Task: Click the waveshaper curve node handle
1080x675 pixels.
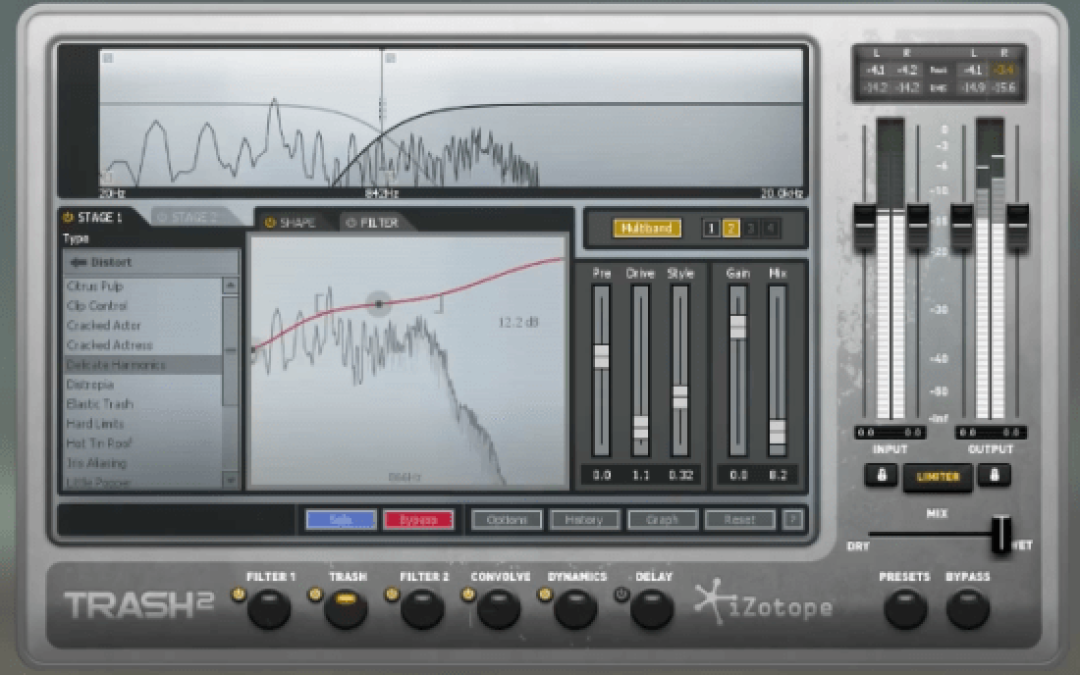Action: click(x=378, y=304)
